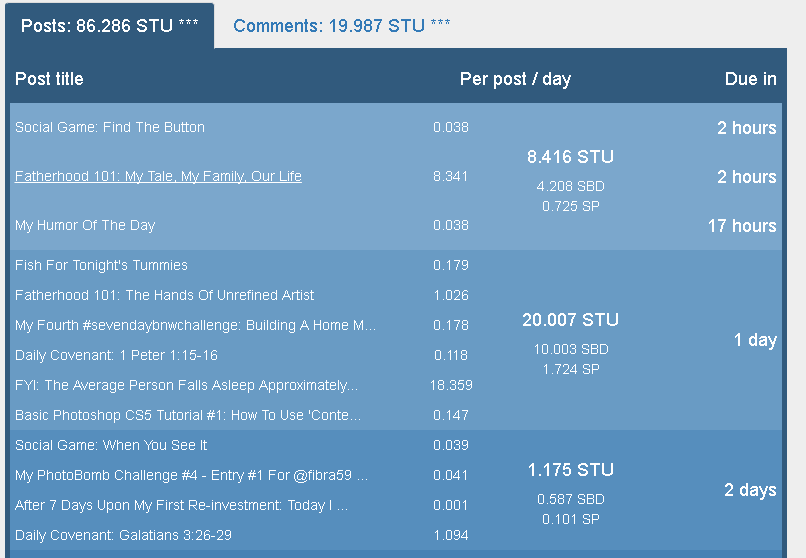Click '2 hours' for Fatherhood 101: My Tale
Image resolution: width=806 pixels, height=558 pixels.
point(747,177)
